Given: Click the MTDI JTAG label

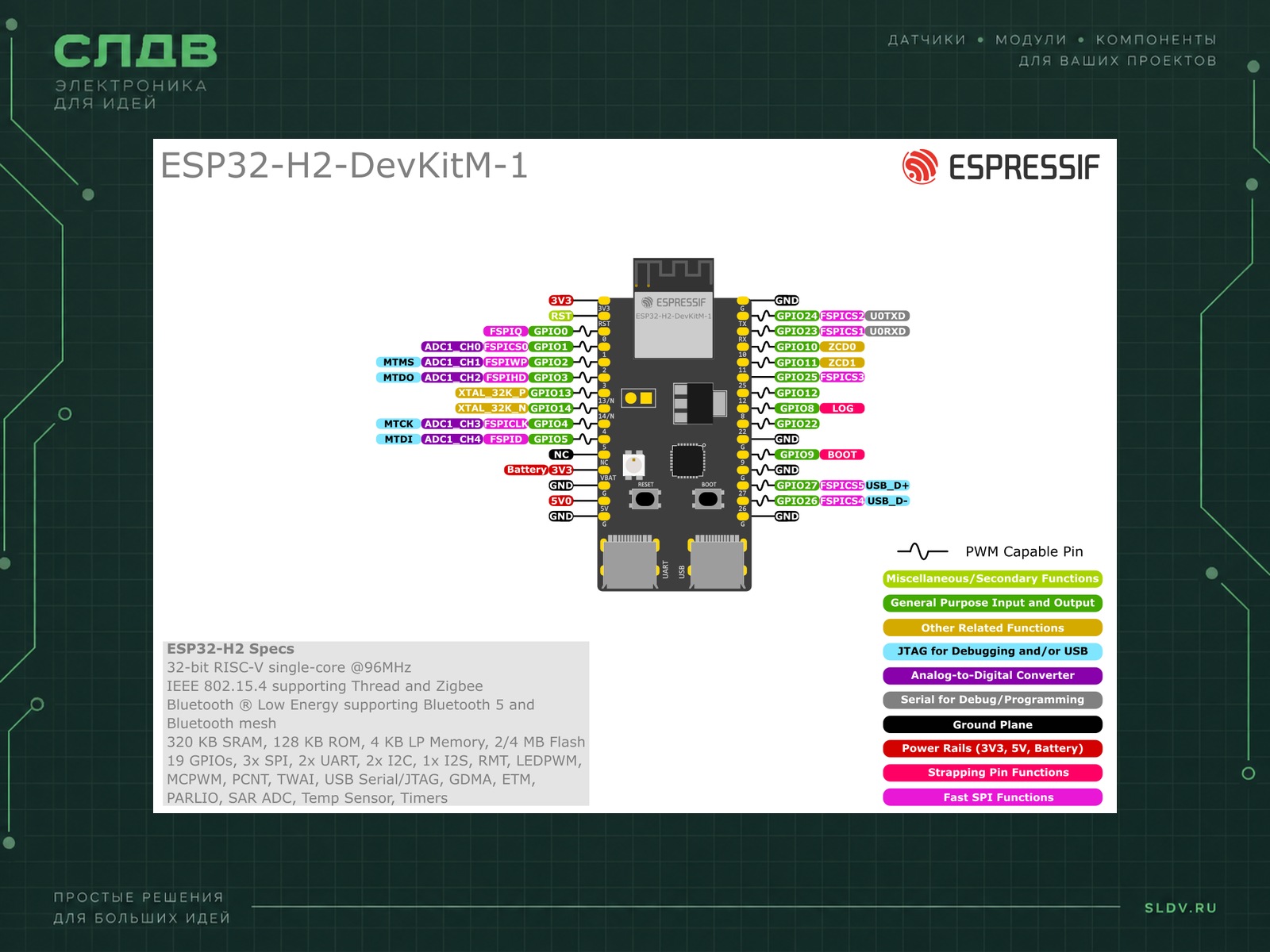Looking at the screenshot, I should (398, 440).
